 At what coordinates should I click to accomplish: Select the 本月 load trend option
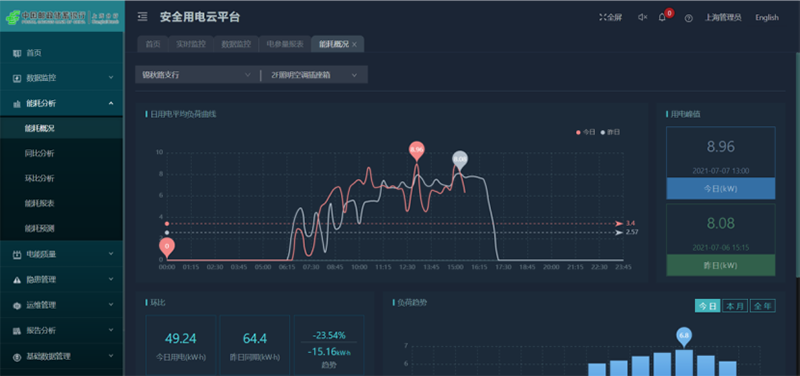pyautogui.click(x=735, y=306)
